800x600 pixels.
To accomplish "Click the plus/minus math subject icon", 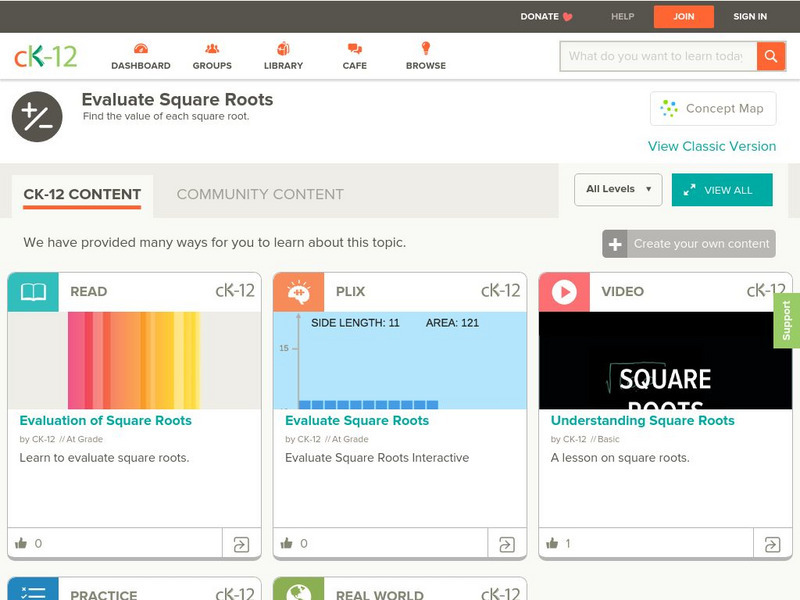I will pyautogui.click(x=37, y=117).
